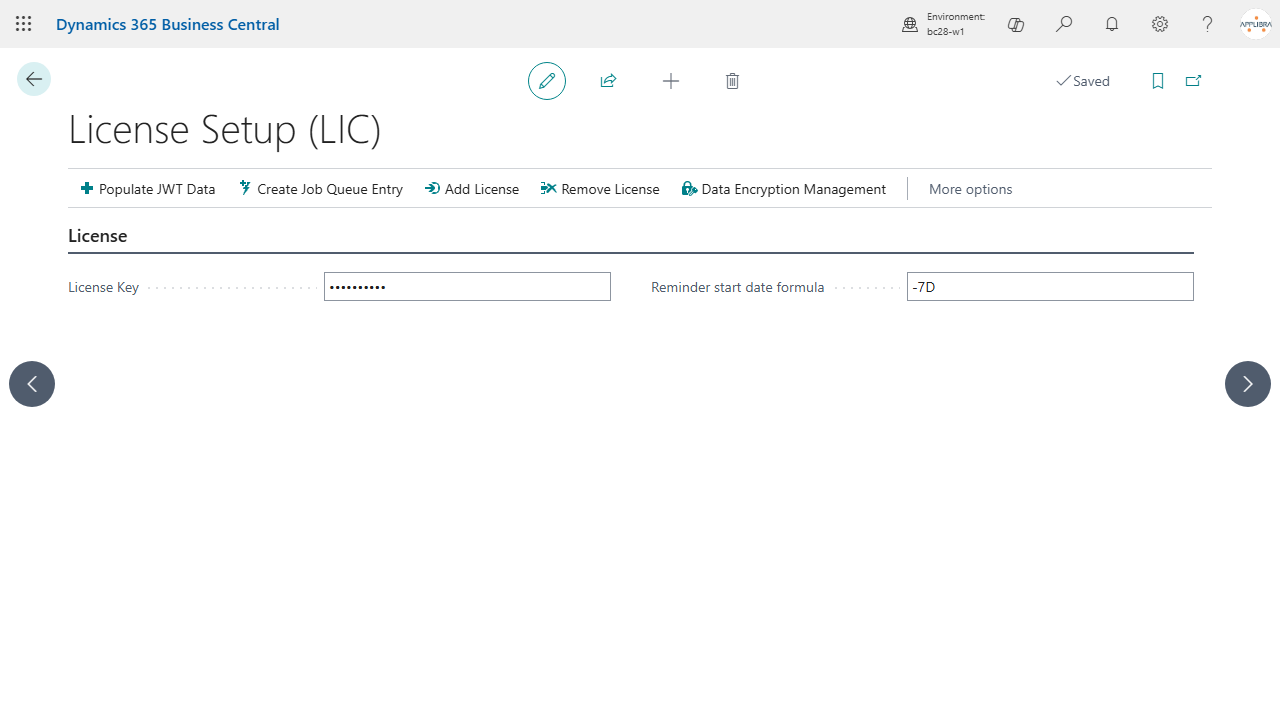Click the Reminder start date formula label

point(738,287)
